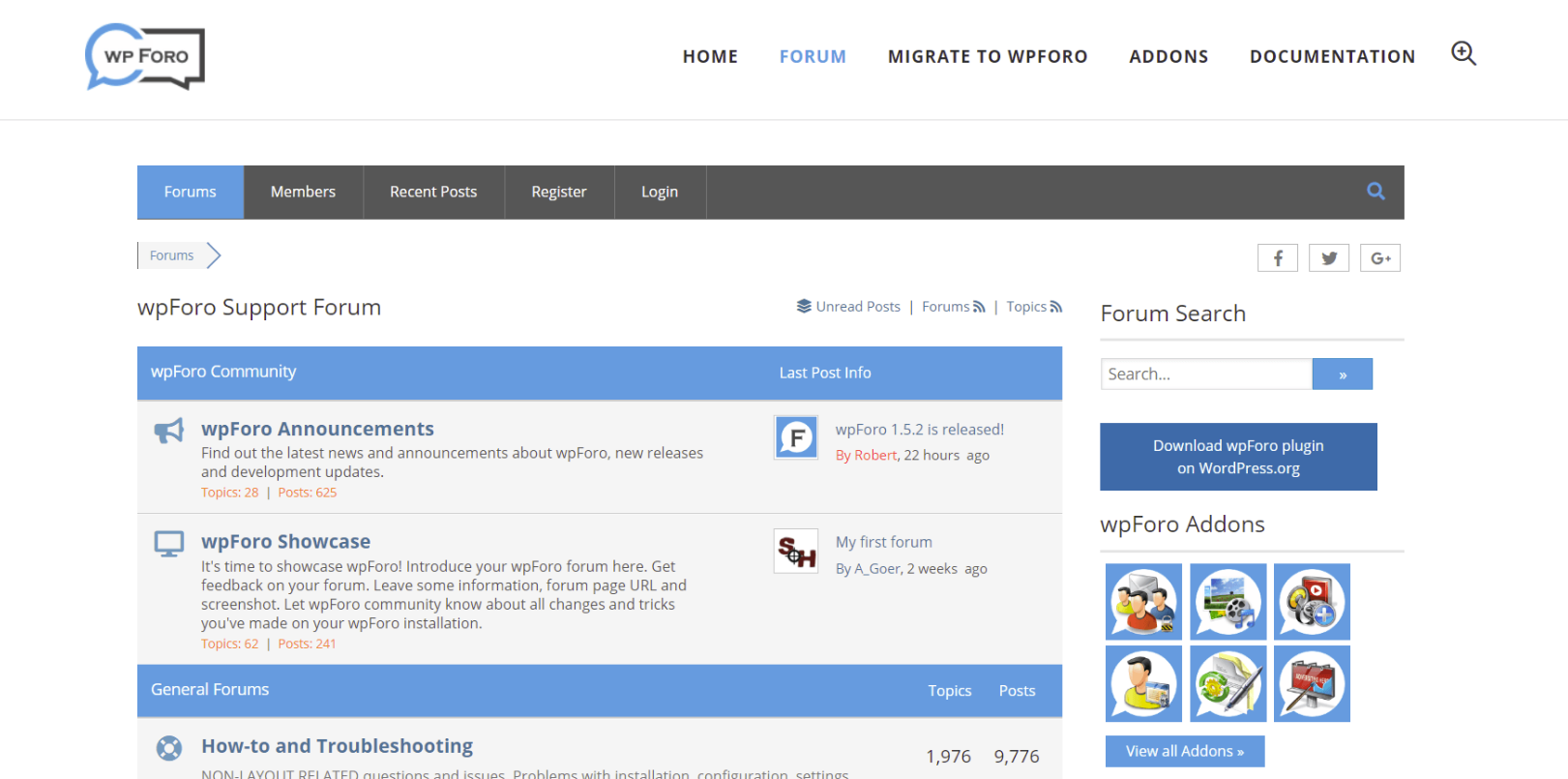Share on Facebook icon
This screenshot has height=779, width=1568.
click(1278, 258)
